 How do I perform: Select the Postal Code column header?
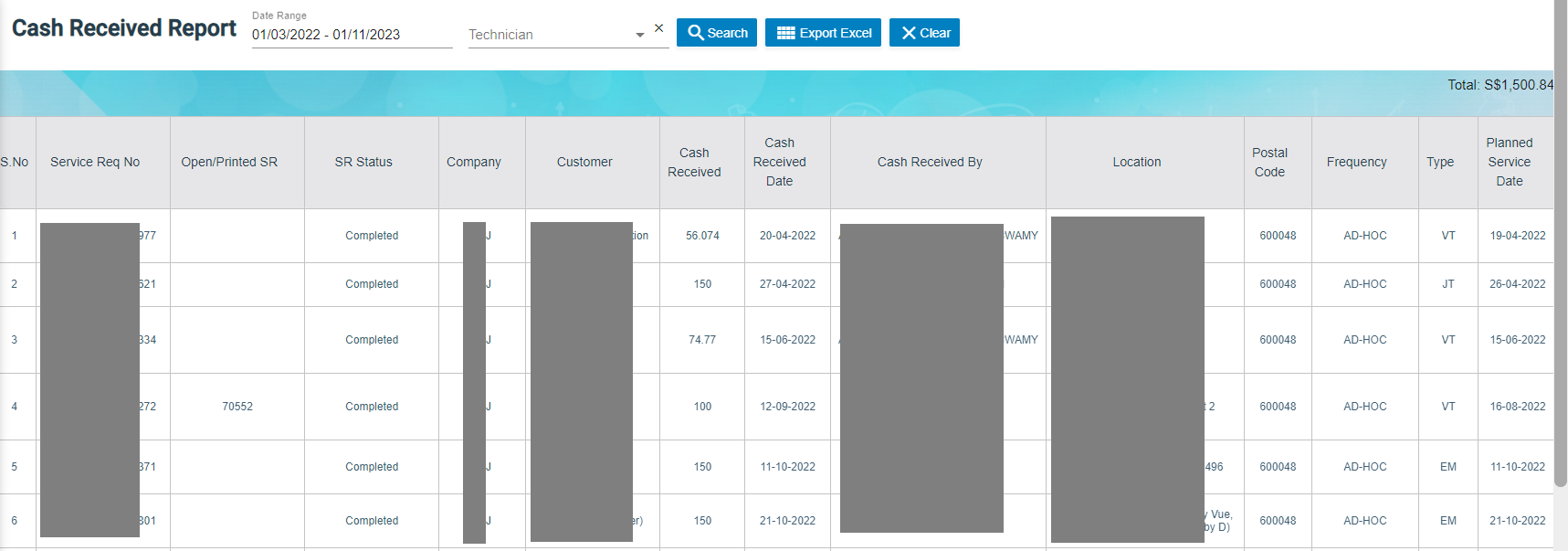[x=1269, y=162]
